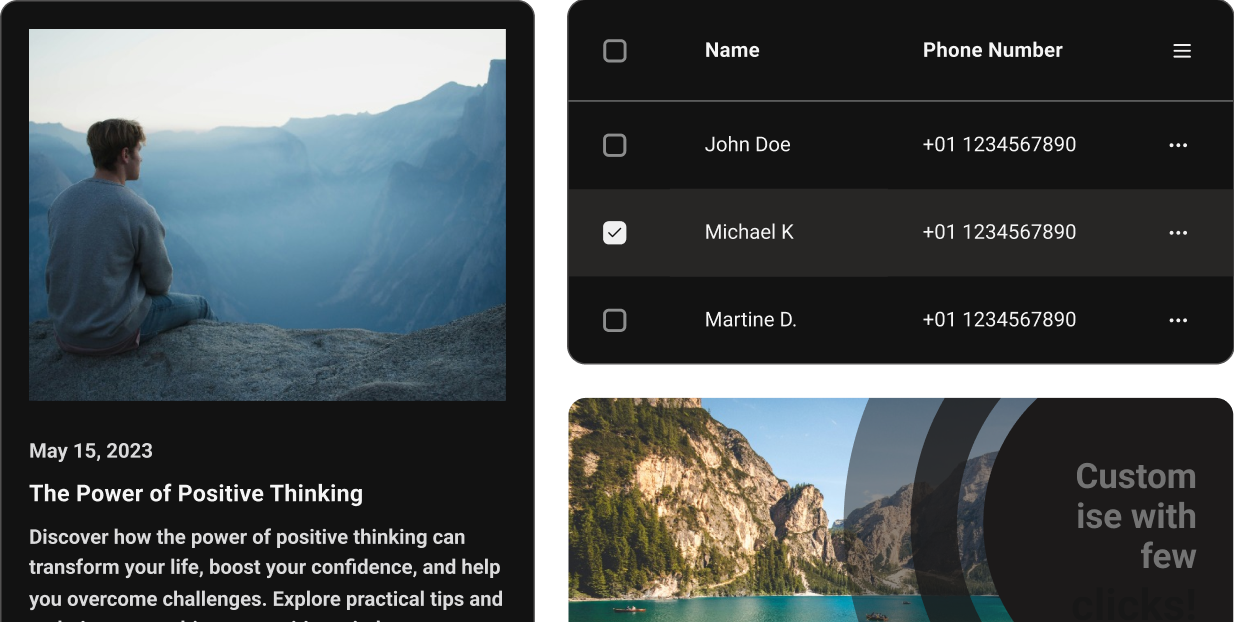The width and height of the screenshot is (1234, 622).
Task: Click the menu icon beside Phone Number column
Action: (1182, 50)
